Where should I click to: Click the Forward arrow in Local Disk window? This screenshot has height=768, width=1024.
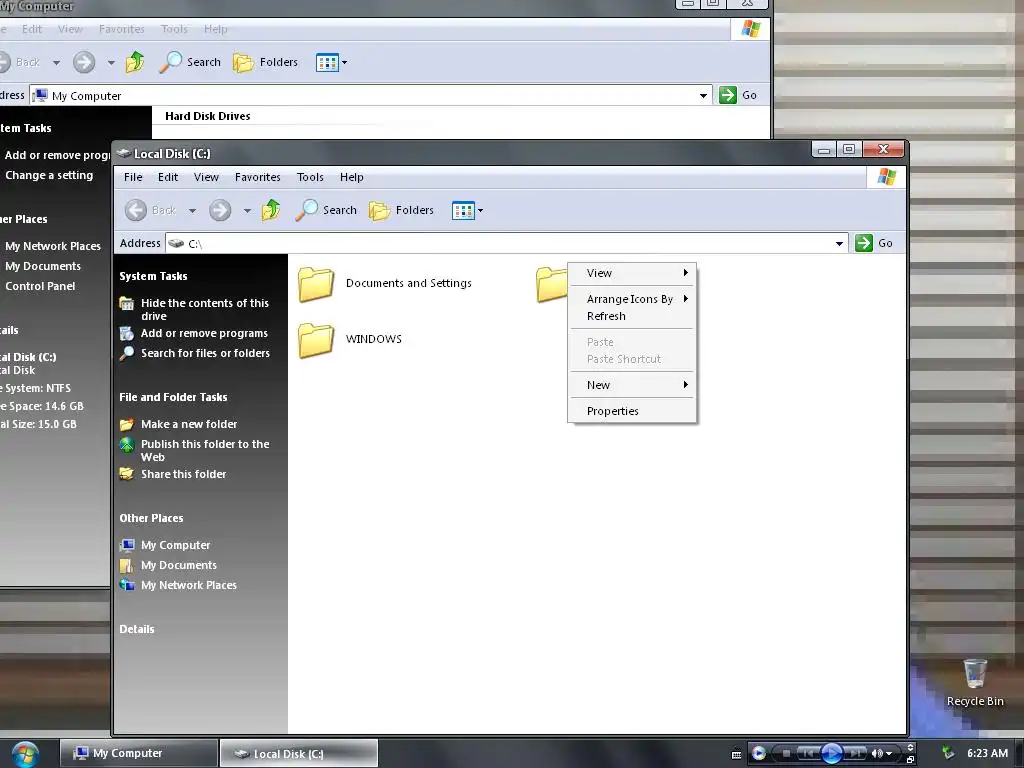click(220, 210)
